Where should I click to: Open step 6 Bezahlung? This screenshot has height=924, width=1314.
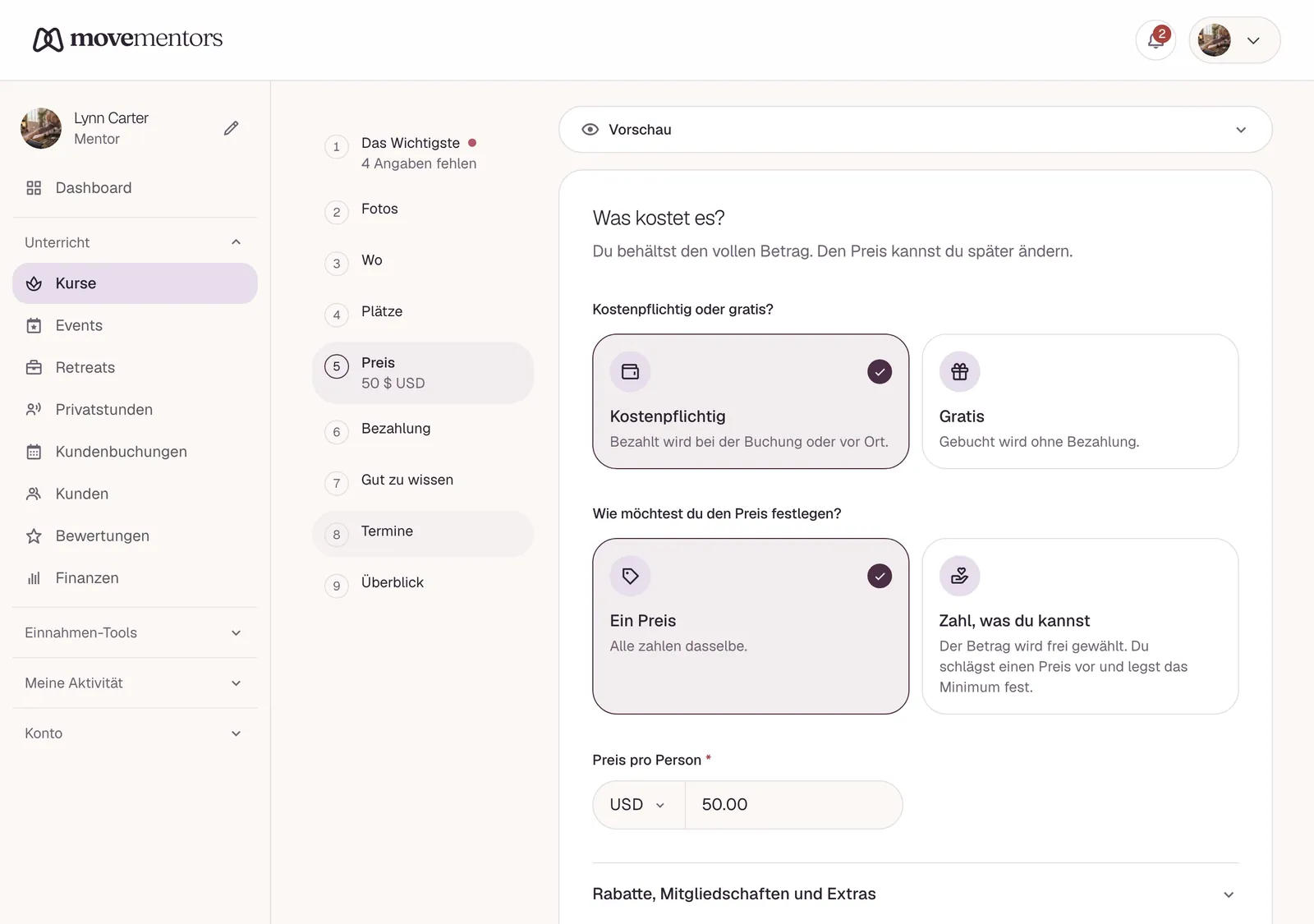(423, 430)
